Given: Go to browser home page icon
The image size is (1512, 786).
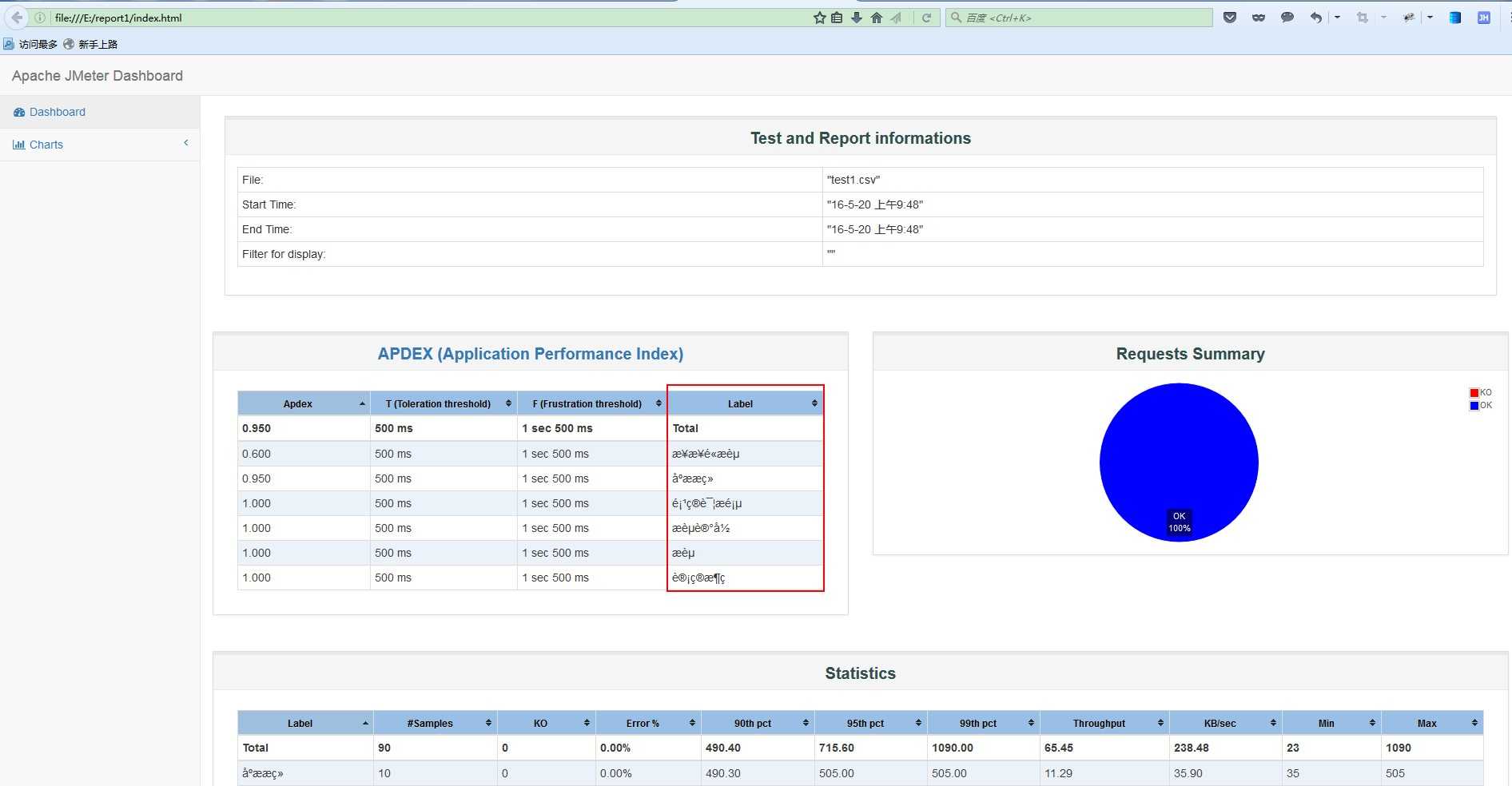Looking at the screenshot, I should tap(877, 18).
